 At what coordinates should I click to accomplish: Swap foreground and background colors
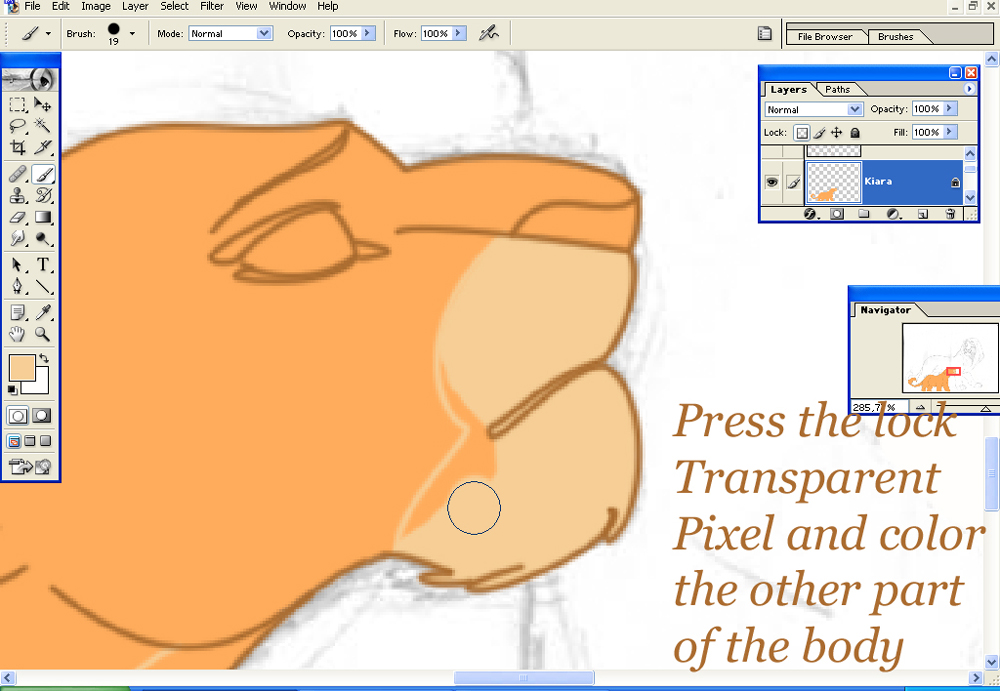43,359
